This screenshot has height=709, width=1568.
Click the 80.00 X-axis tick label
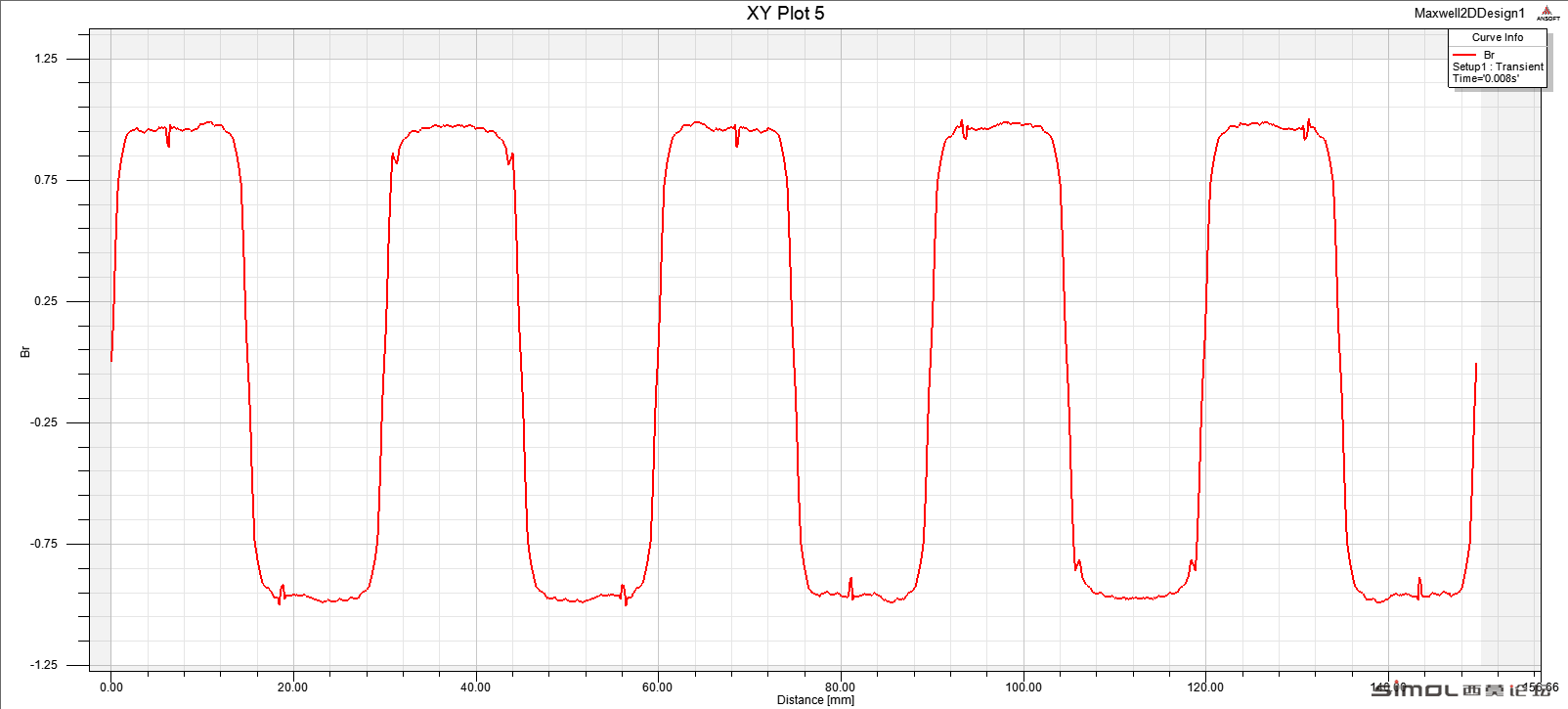[840, 687]
